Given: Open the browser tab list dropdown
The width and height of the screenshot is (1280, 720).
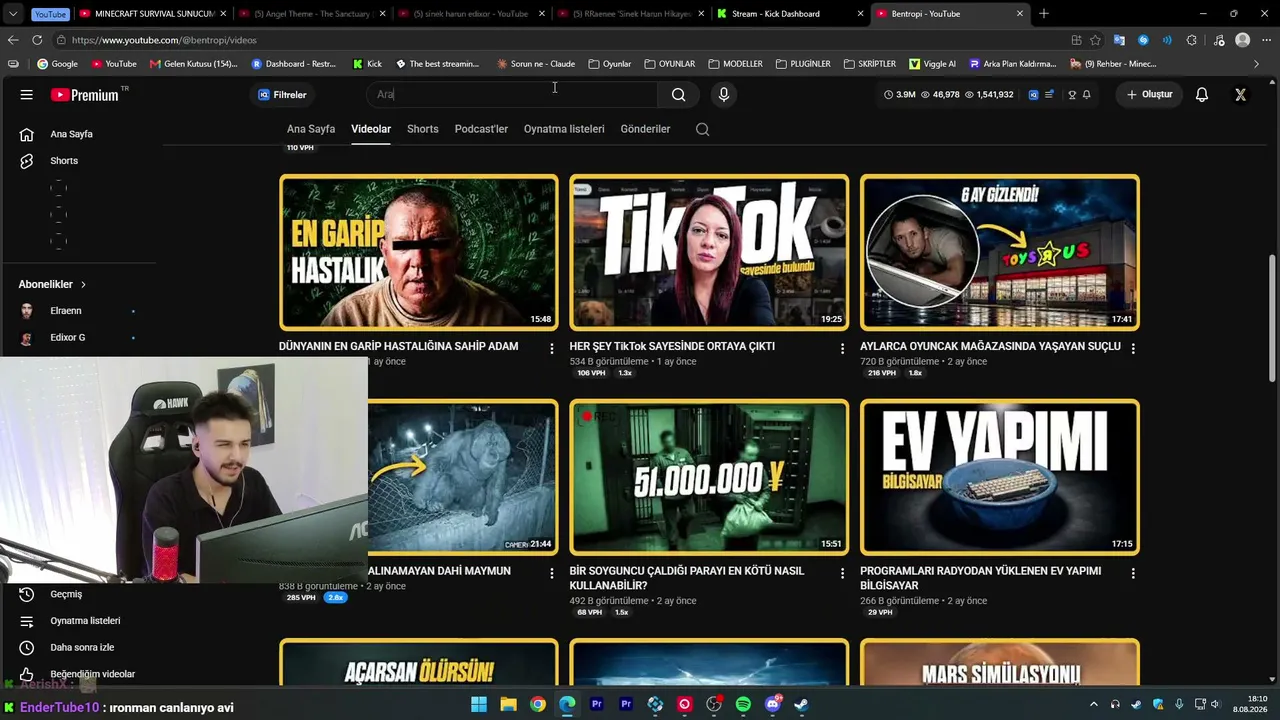Looking at the screenshot, I should [x=13, y=14].
